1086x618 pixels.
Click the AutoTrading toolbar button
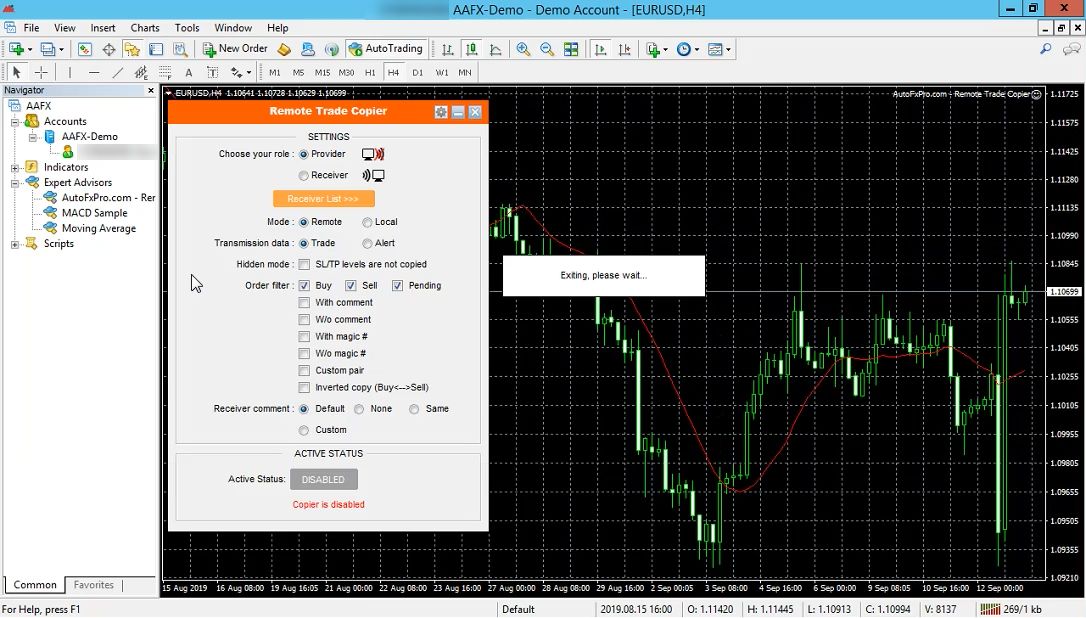pos(386,49)
